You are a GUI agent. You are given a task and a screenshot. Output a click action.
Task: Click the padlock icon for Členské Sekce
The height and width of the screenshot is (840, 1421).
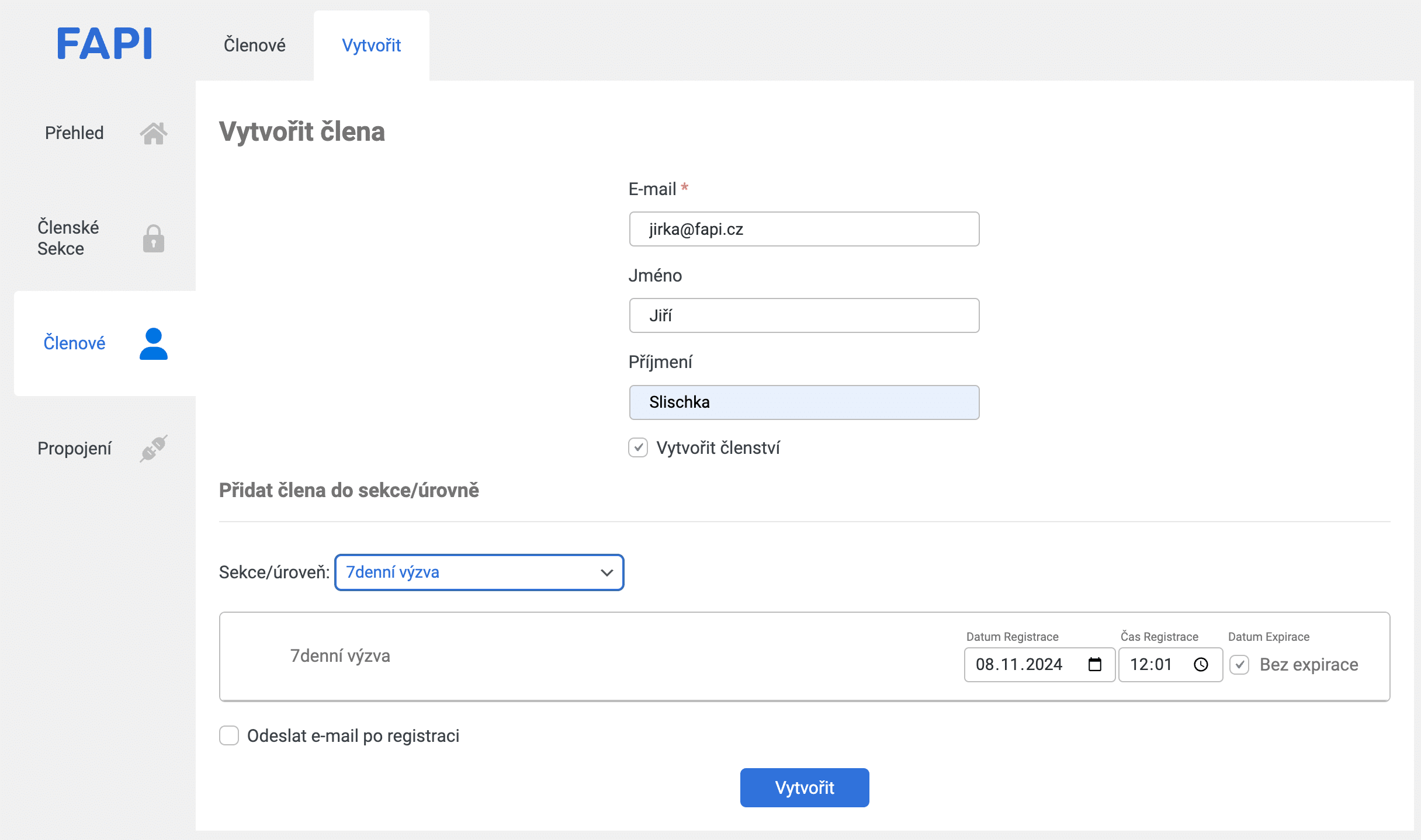tap(154, 238)
